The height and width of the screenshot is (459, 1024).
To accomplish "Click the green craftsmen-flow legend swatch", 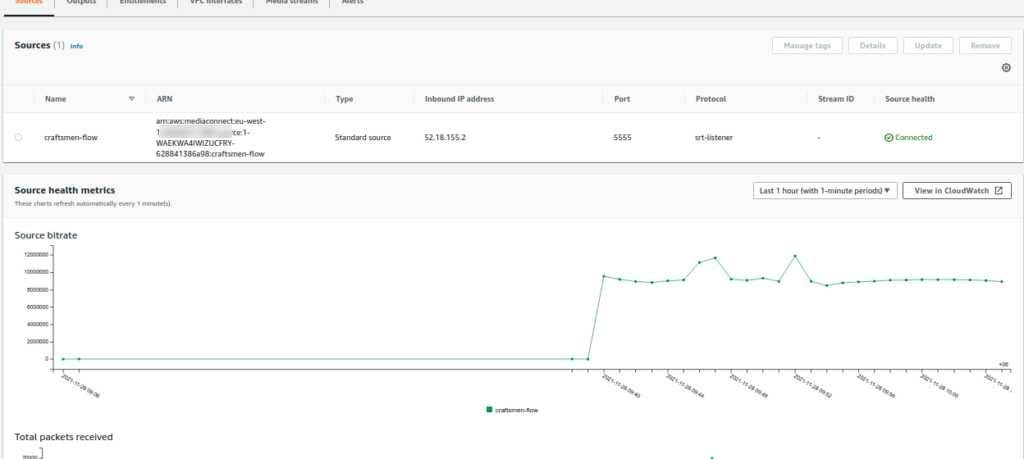I will click(489, 409).
